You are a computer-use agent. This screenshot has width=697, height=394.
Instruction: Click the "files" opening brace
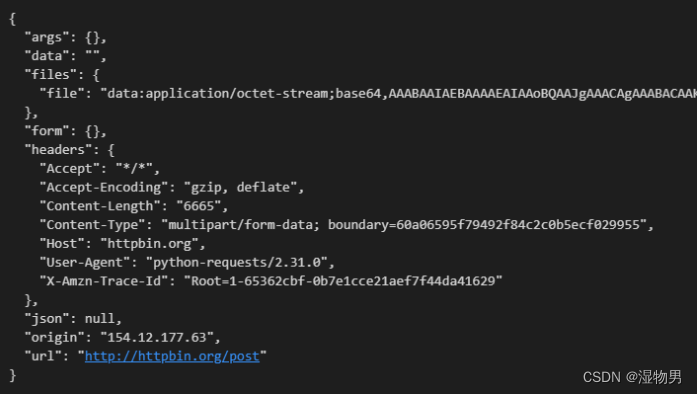(96, 75)
